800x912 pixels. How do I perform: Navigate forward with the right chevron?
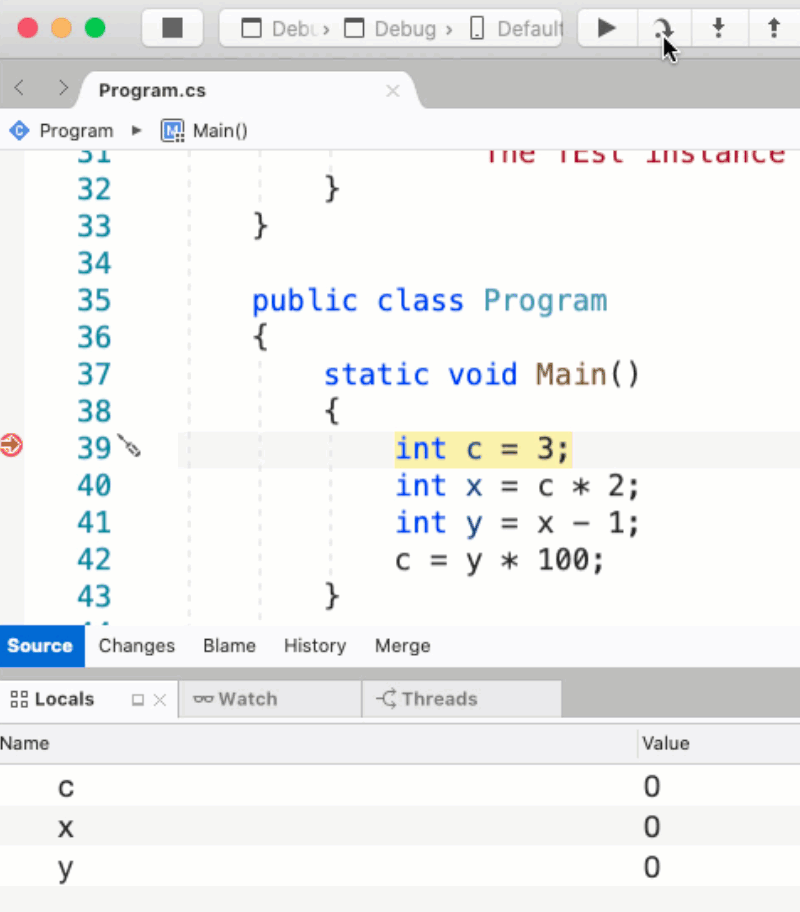pyautogui.click(x=63, y=89)
